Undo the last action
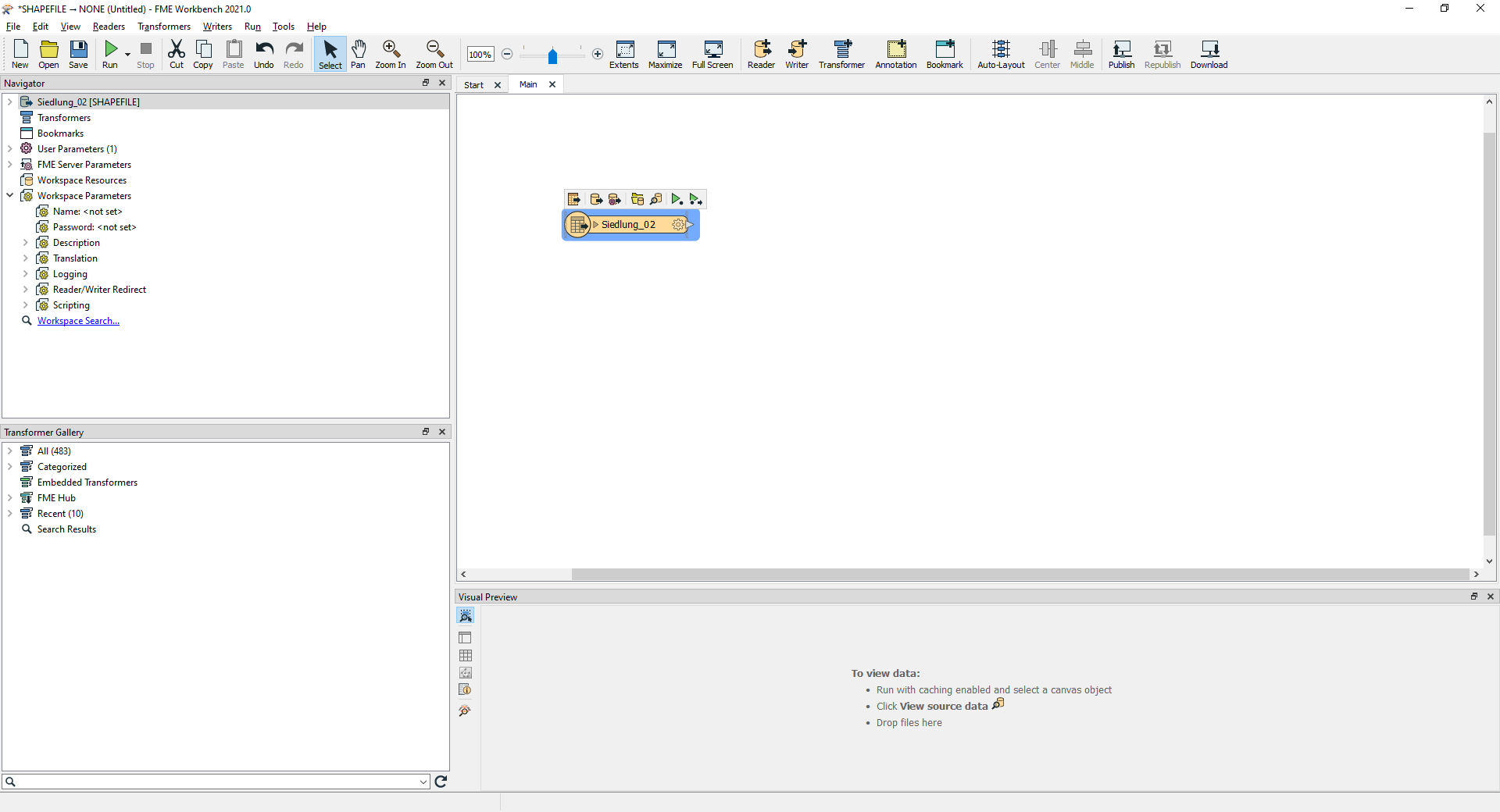 point(264,54)
